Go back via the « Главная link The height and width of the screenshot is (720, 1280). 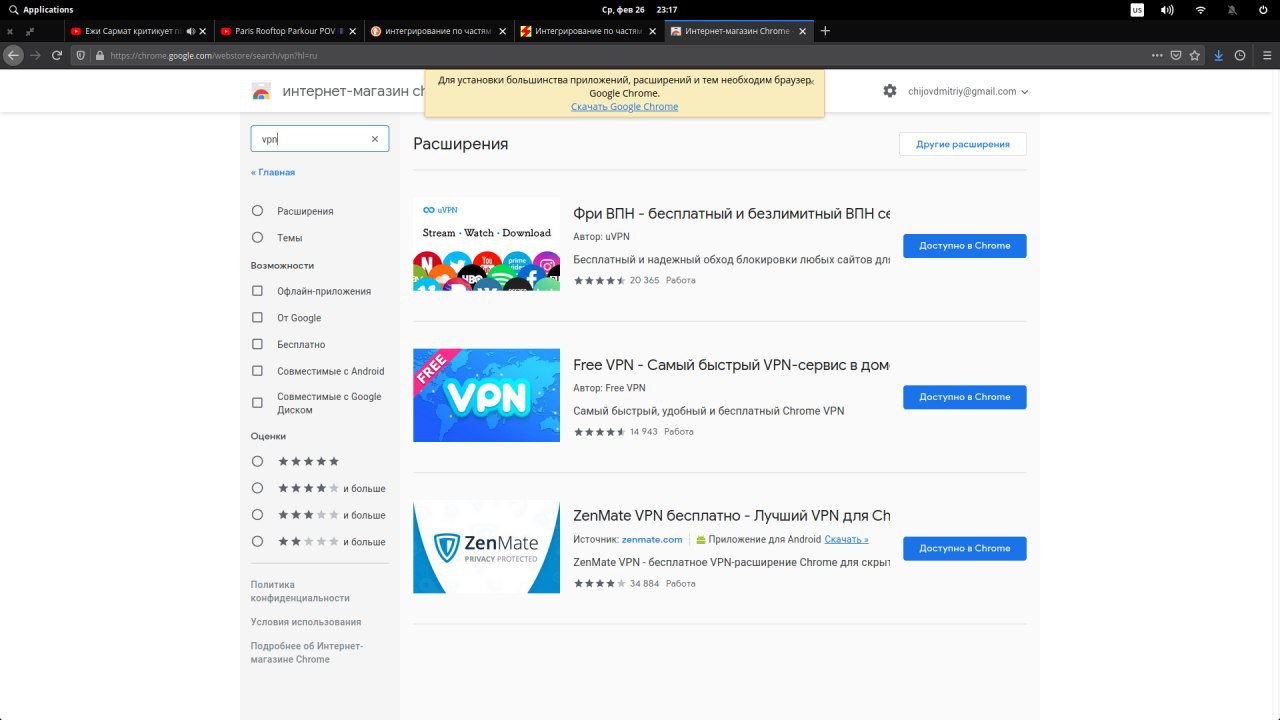click(273, 172)
